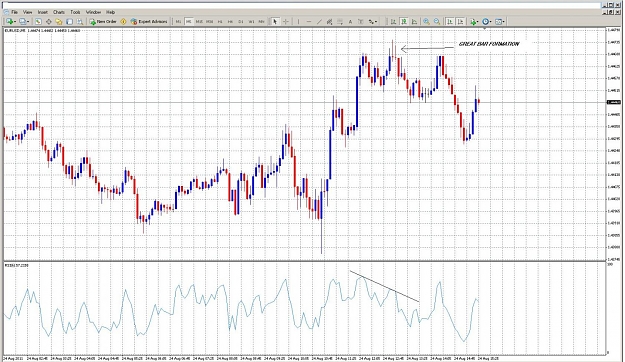Open the Terminal panel icon
This screenshot has width=625, height=362.
coord(69,22)
